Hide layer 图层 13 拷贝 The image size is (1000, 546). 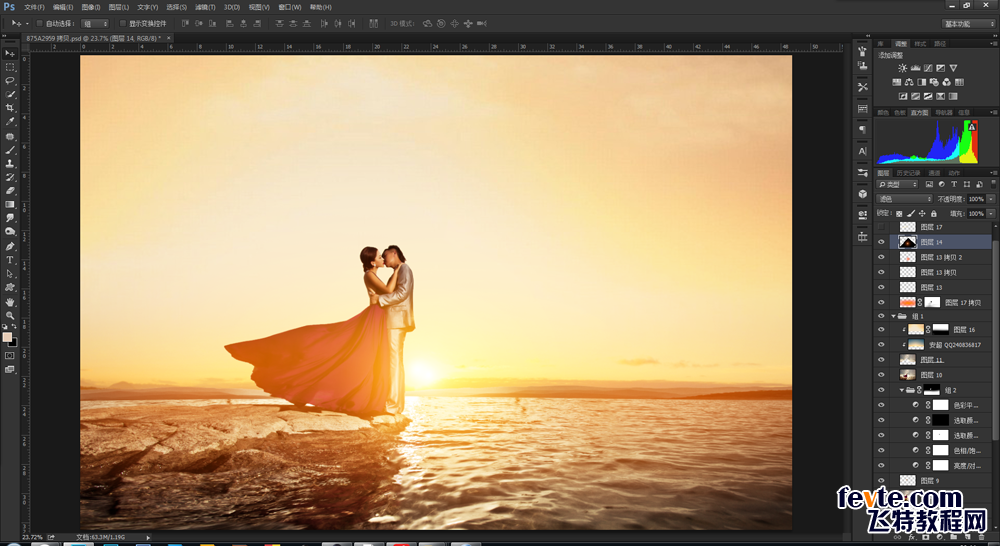(x=881, y=272)
